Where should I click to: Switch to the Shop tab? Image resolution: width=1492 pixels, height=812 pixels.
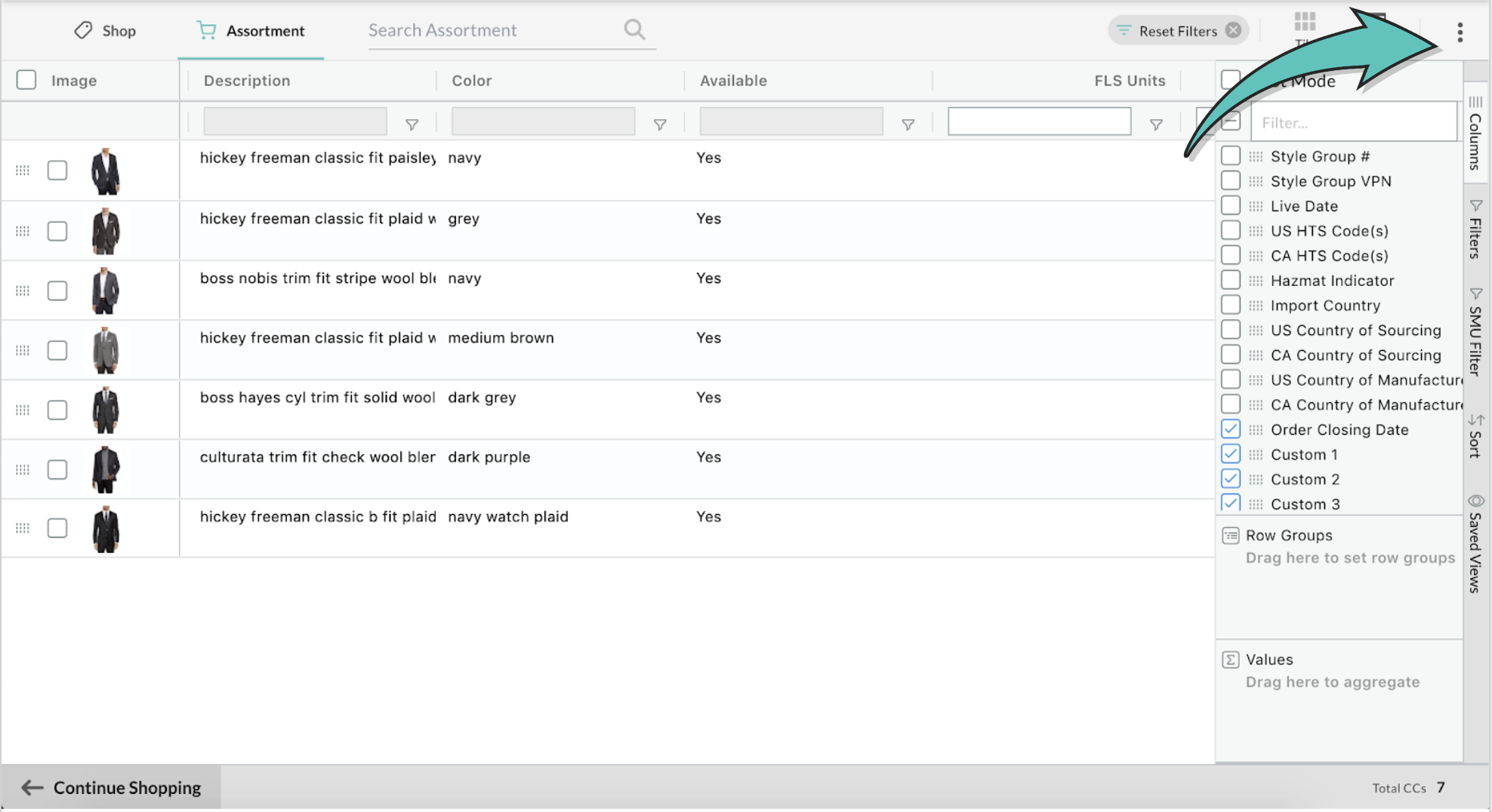point(105,31)
